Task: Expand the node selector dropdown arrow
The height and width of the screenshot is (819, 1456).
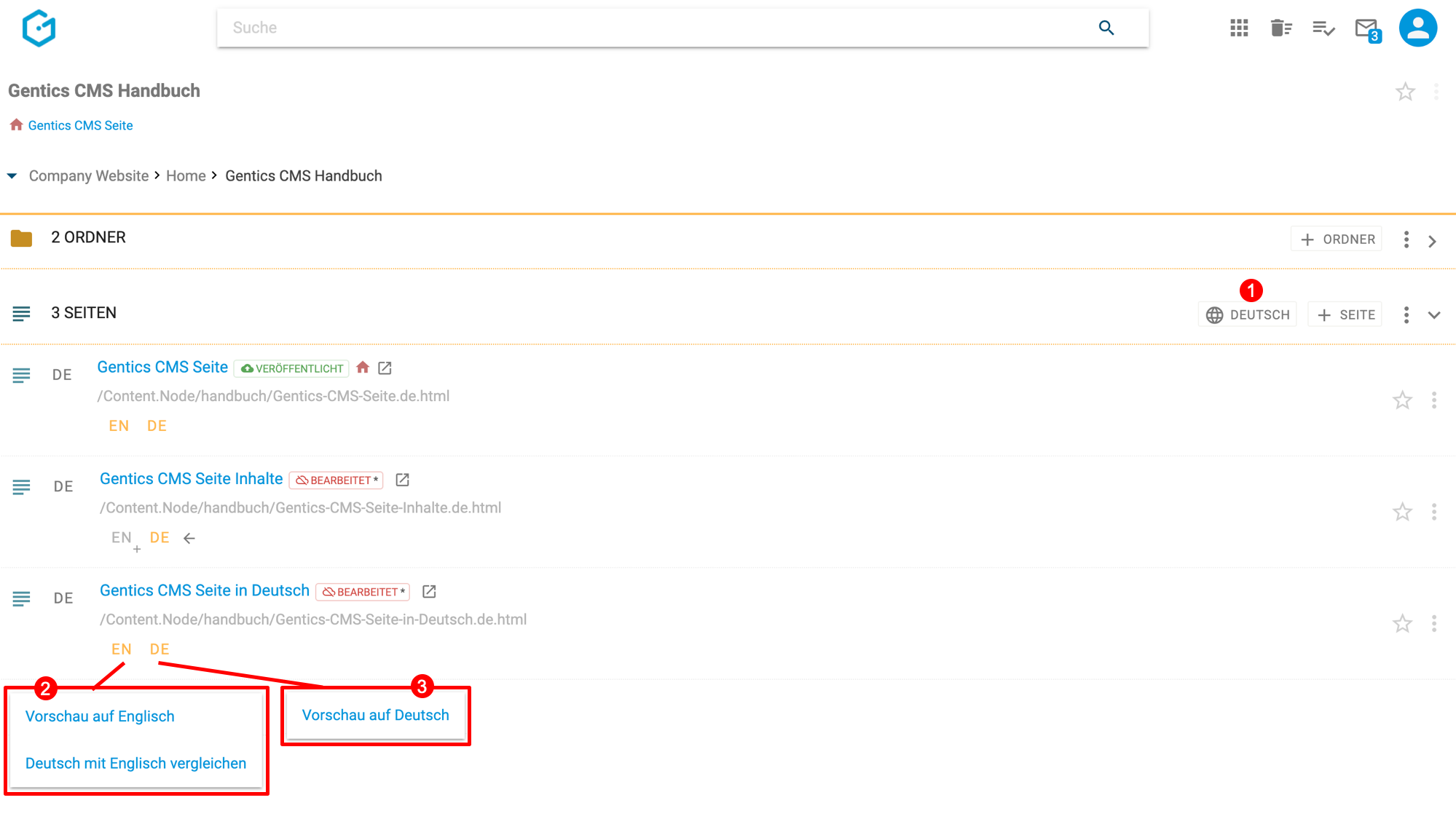Action: coord(12,175)
